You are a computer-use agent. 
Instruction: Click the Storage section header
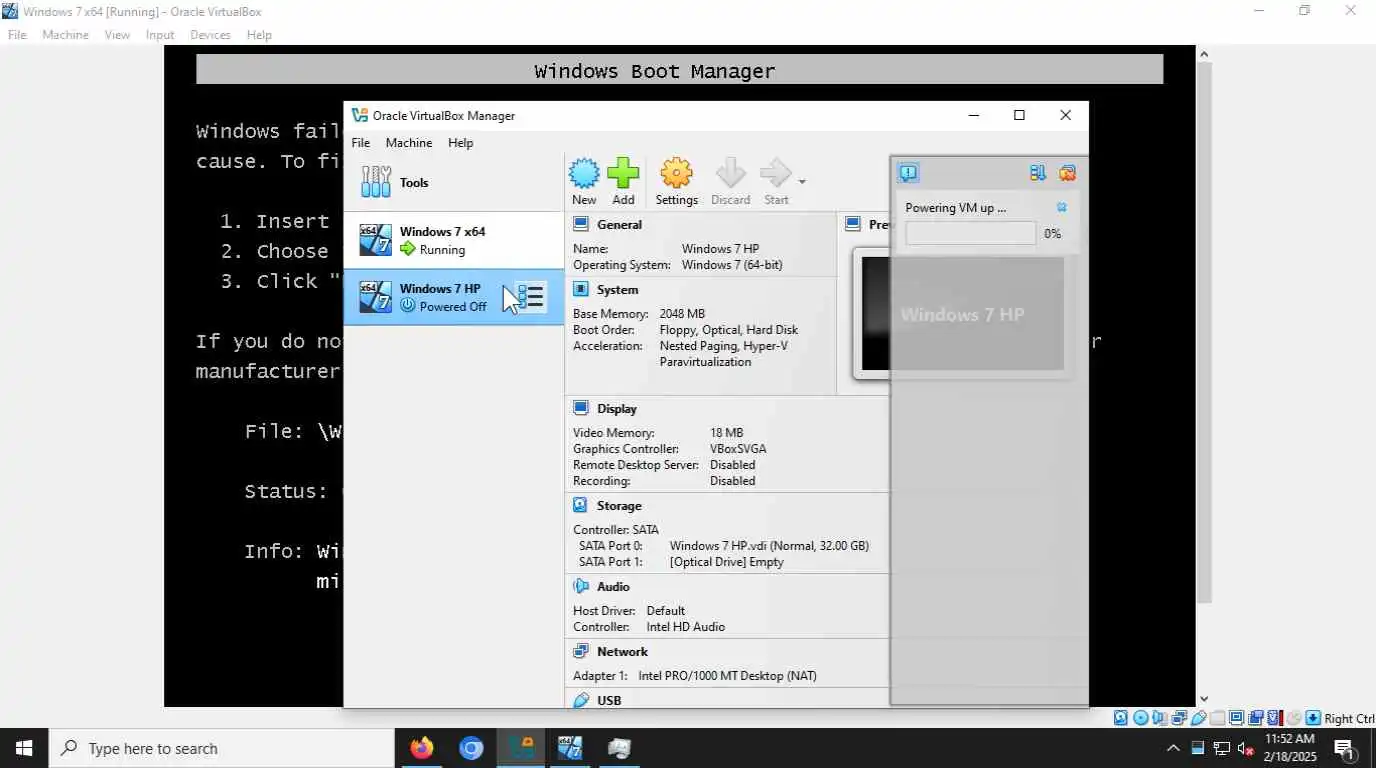point(619,506)
